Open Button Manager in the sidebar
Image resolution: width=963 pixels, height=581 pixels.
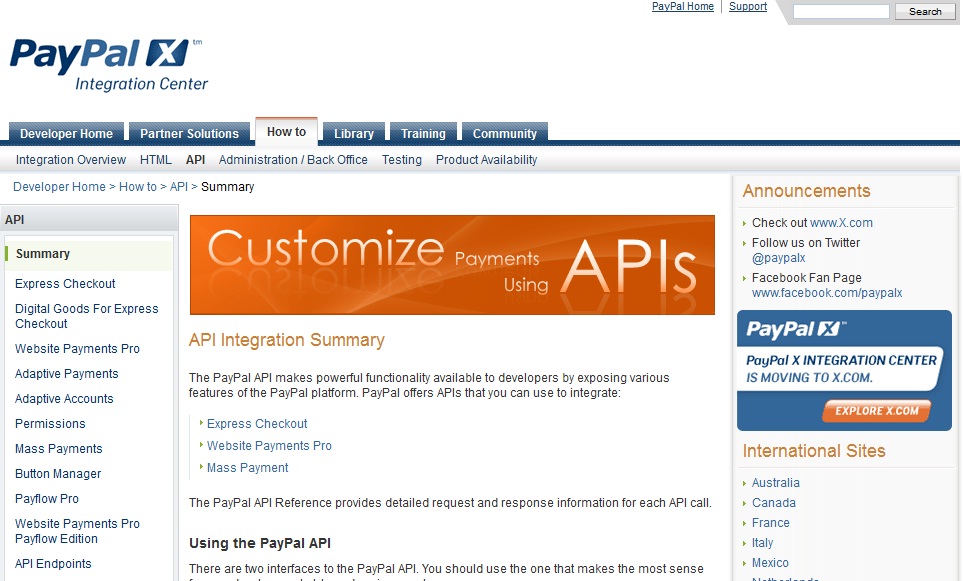[58, 474]
